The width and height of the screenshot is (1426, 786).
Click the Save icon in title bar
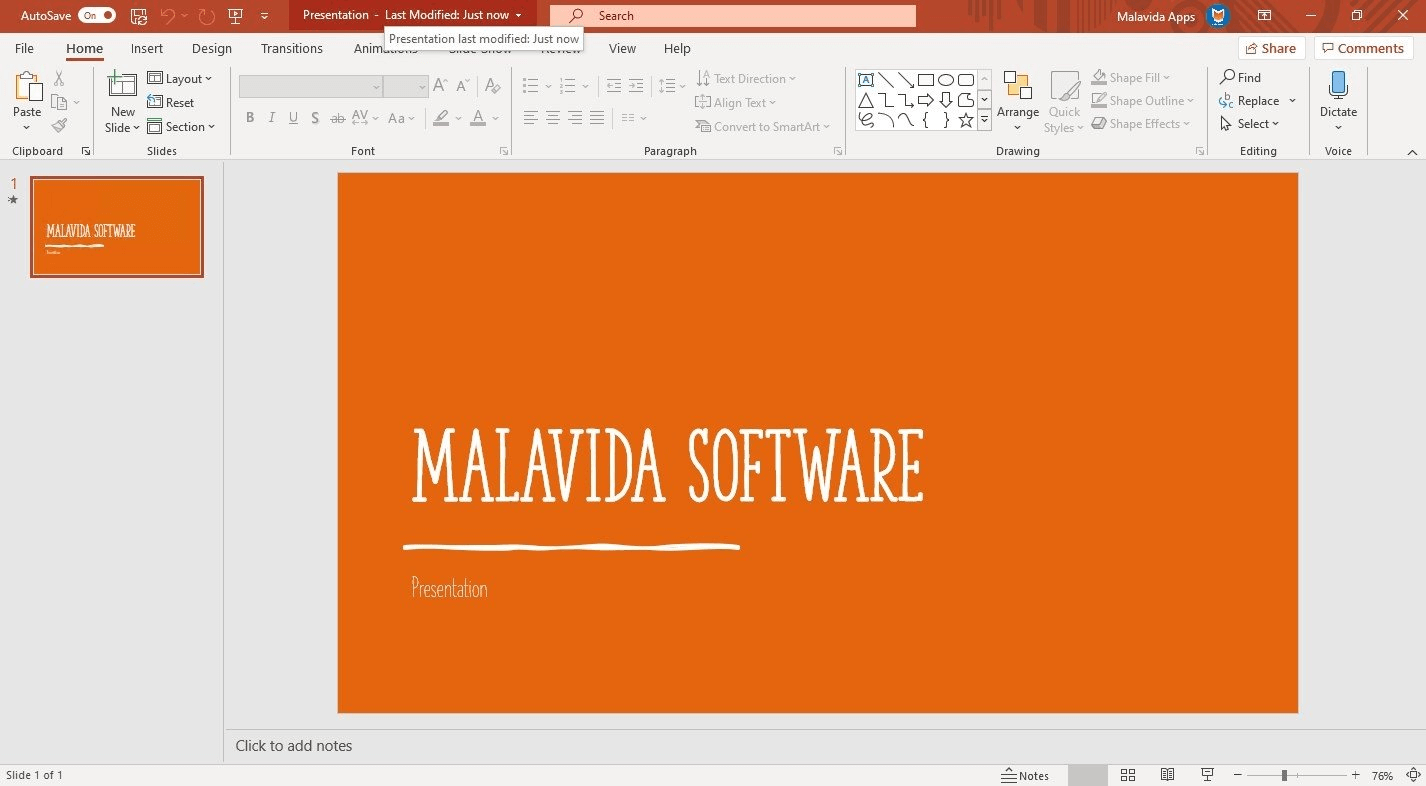click(x=139, y=15)
